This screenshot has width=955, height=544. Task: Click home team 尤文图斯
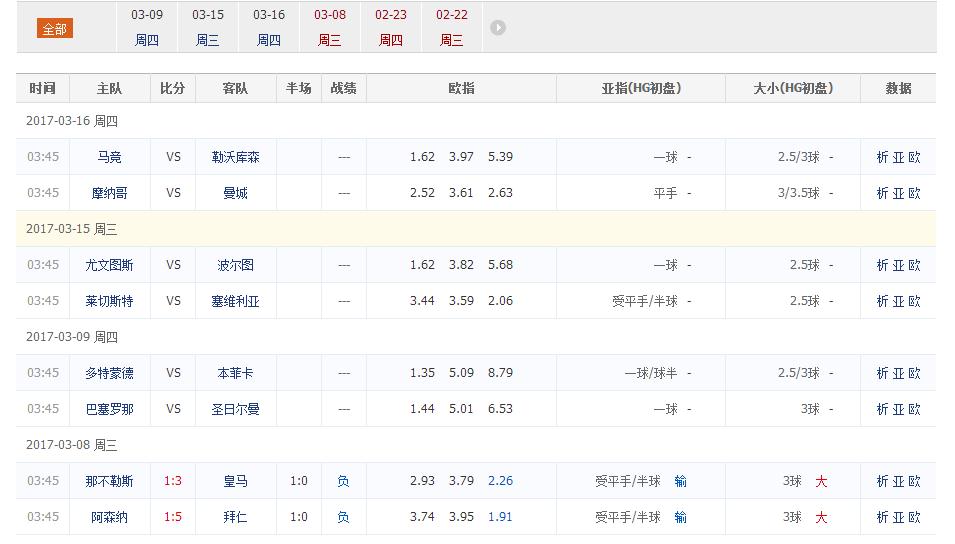[x=110, y=265]
